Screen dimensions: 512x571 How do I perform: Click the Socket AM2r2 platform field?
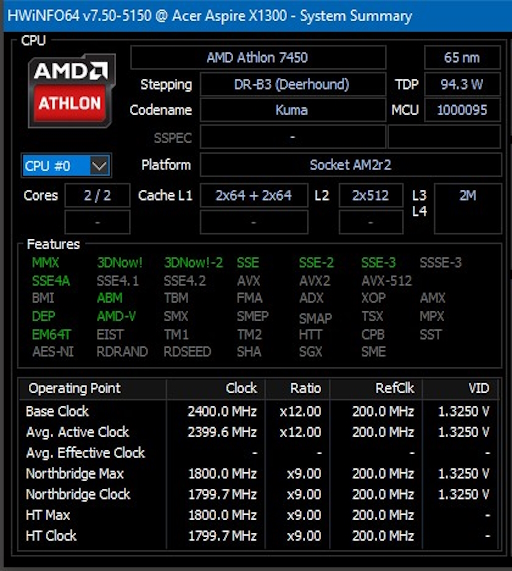pos(351,165)
